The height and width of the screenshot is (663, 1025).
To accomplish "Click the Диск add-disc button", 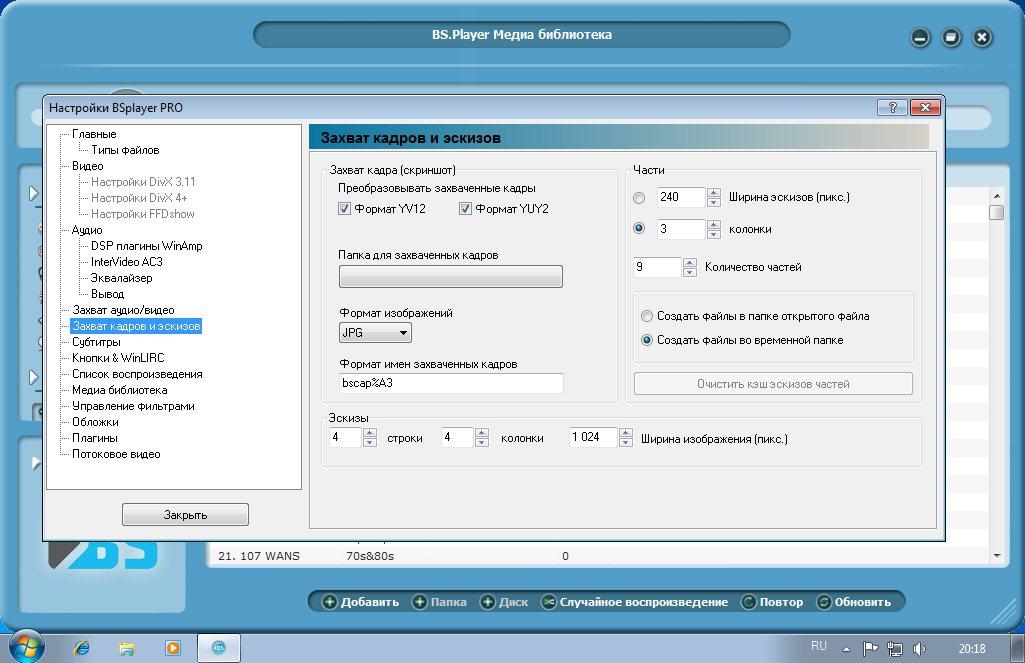I will tap(504, 602).
